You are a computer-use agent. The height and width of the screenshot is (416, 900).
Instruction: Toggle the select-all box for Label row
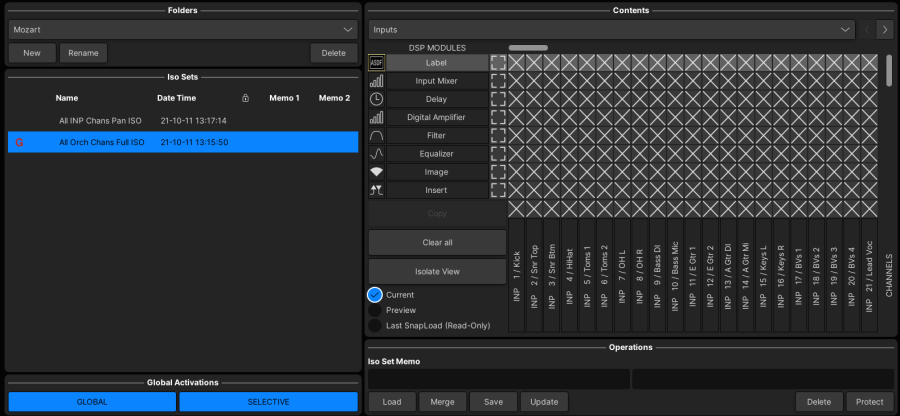498,63
